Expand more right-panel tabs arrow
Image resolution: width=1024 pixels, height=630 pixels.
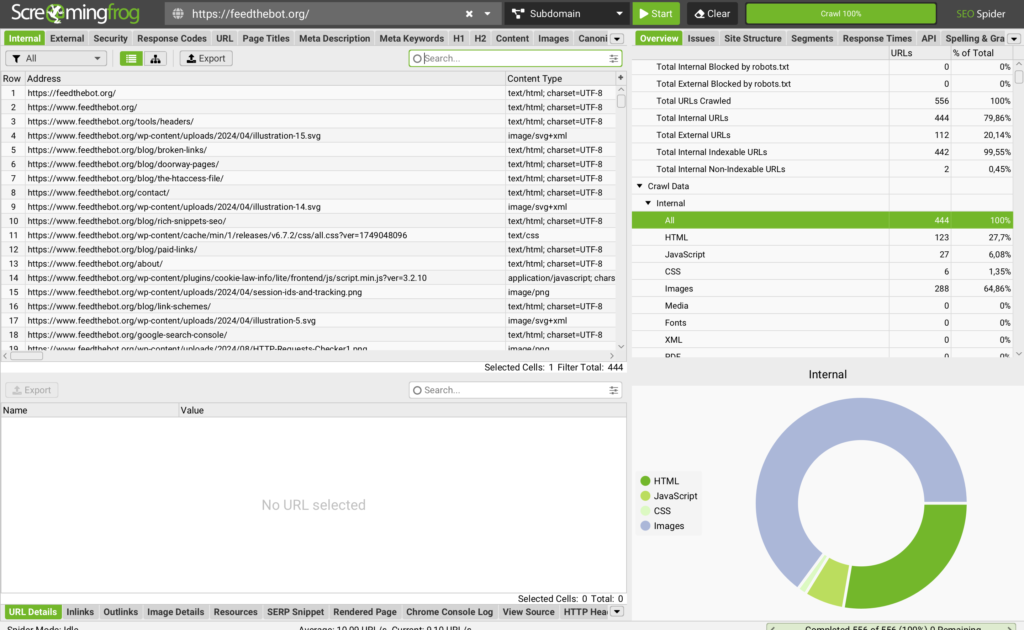(x=1014, y=39)
